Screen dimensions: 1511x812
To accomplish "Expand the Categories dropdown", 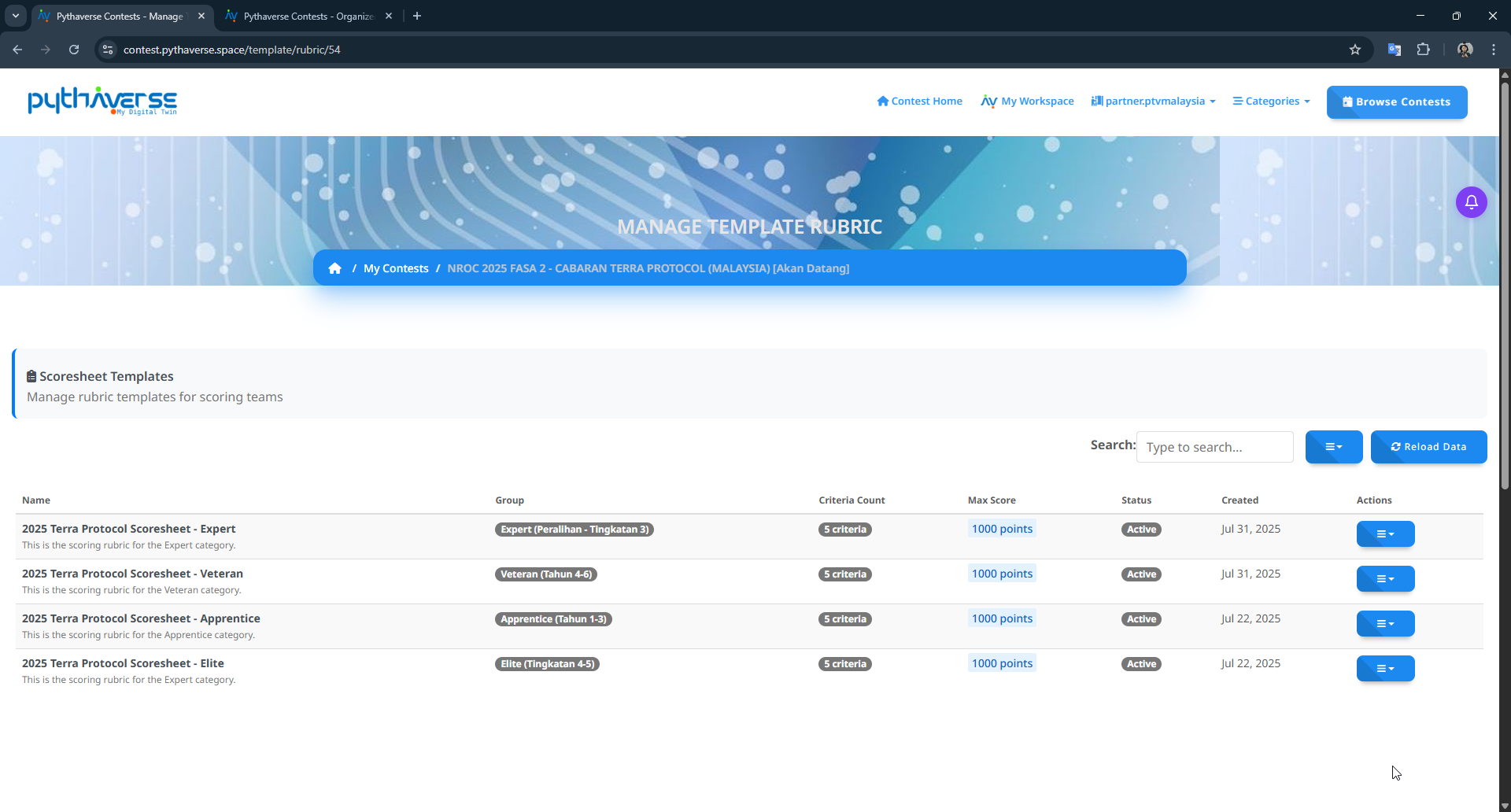I will coord(1271,101).
